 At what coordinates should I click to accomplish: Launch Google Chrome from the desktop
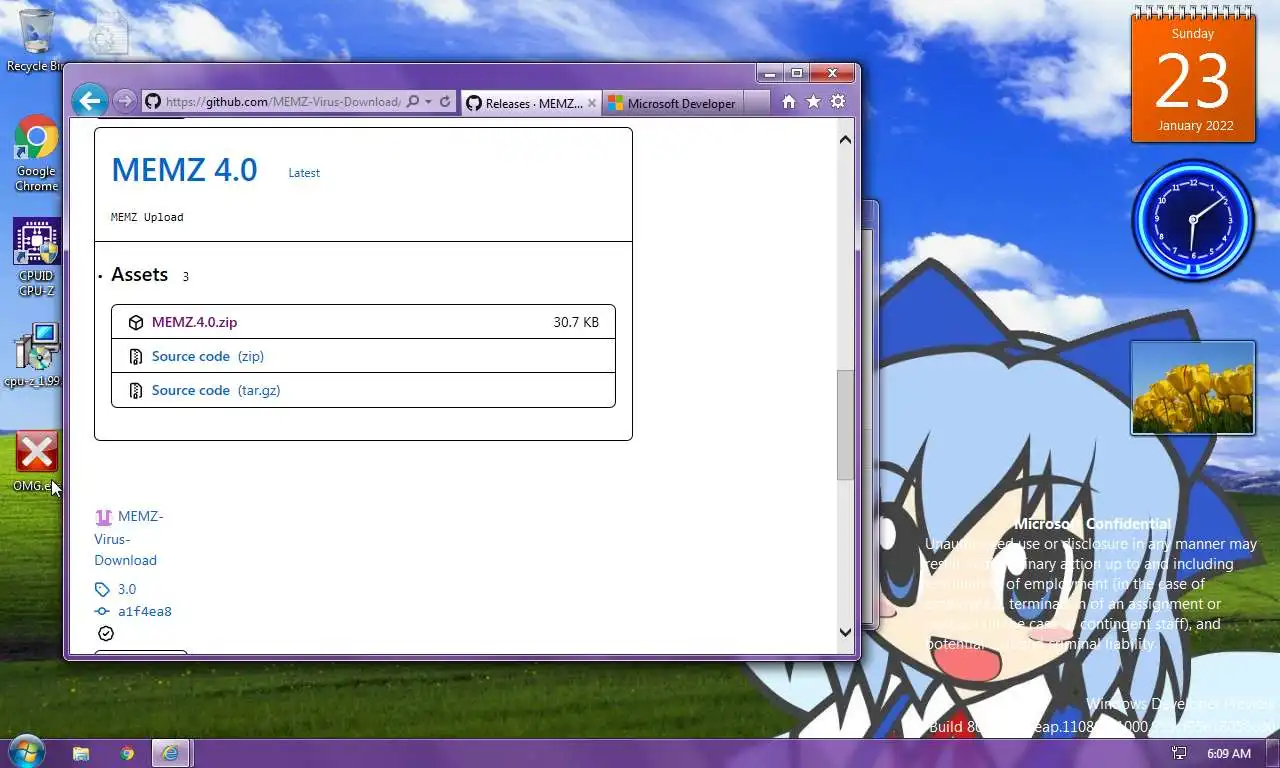point(36,154)
